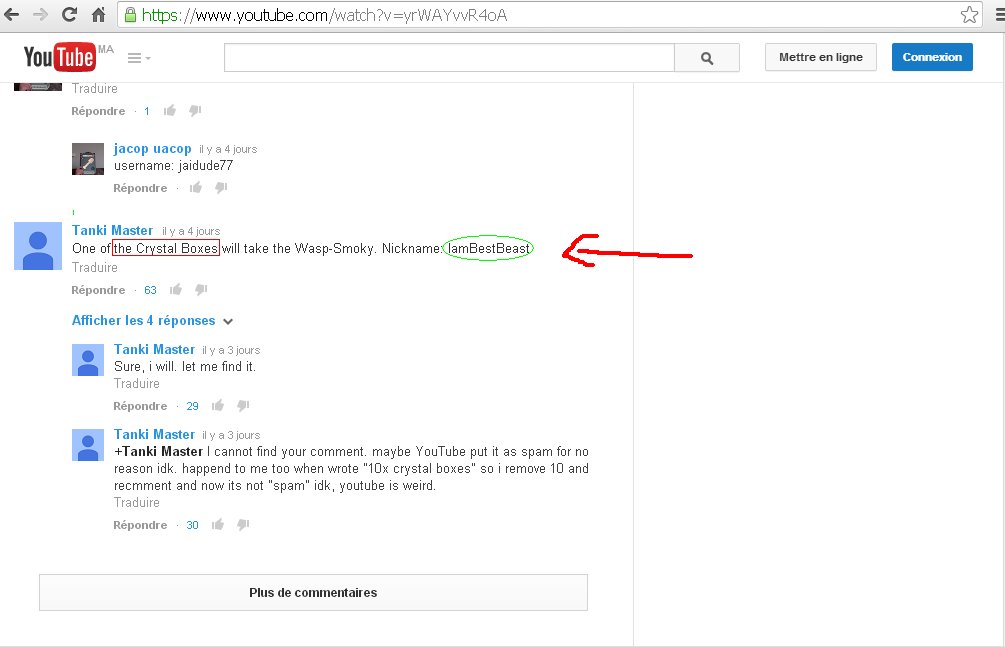The height and width of the screenshot is (647, 1005).
Task: Open the YouTube guide menu dropdown
Action: [139, 58]
